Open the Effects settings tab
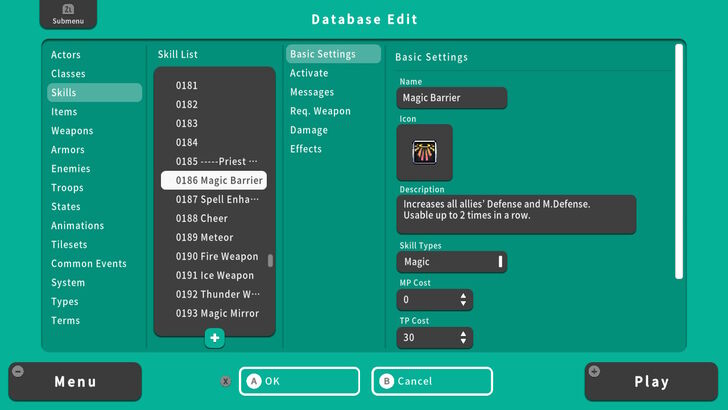728x410 pixels. coord(306,149)
